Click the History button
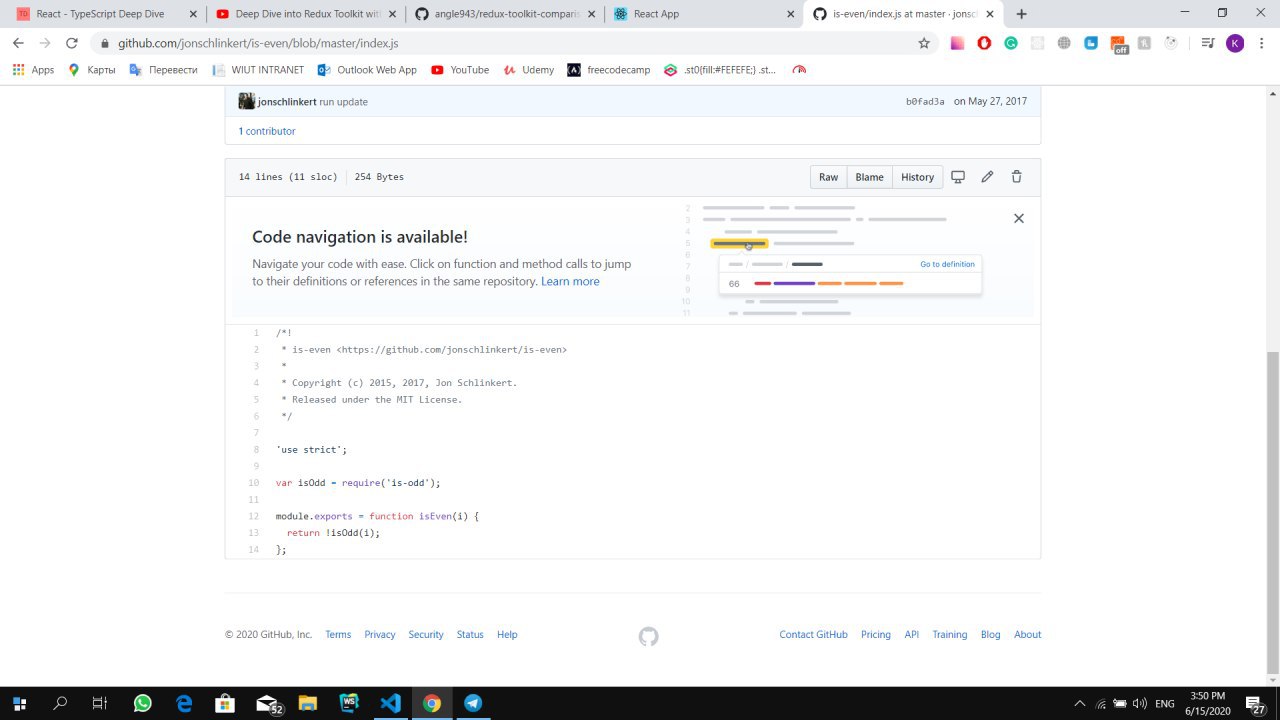The image size is (1280, 720). (917, 177)
